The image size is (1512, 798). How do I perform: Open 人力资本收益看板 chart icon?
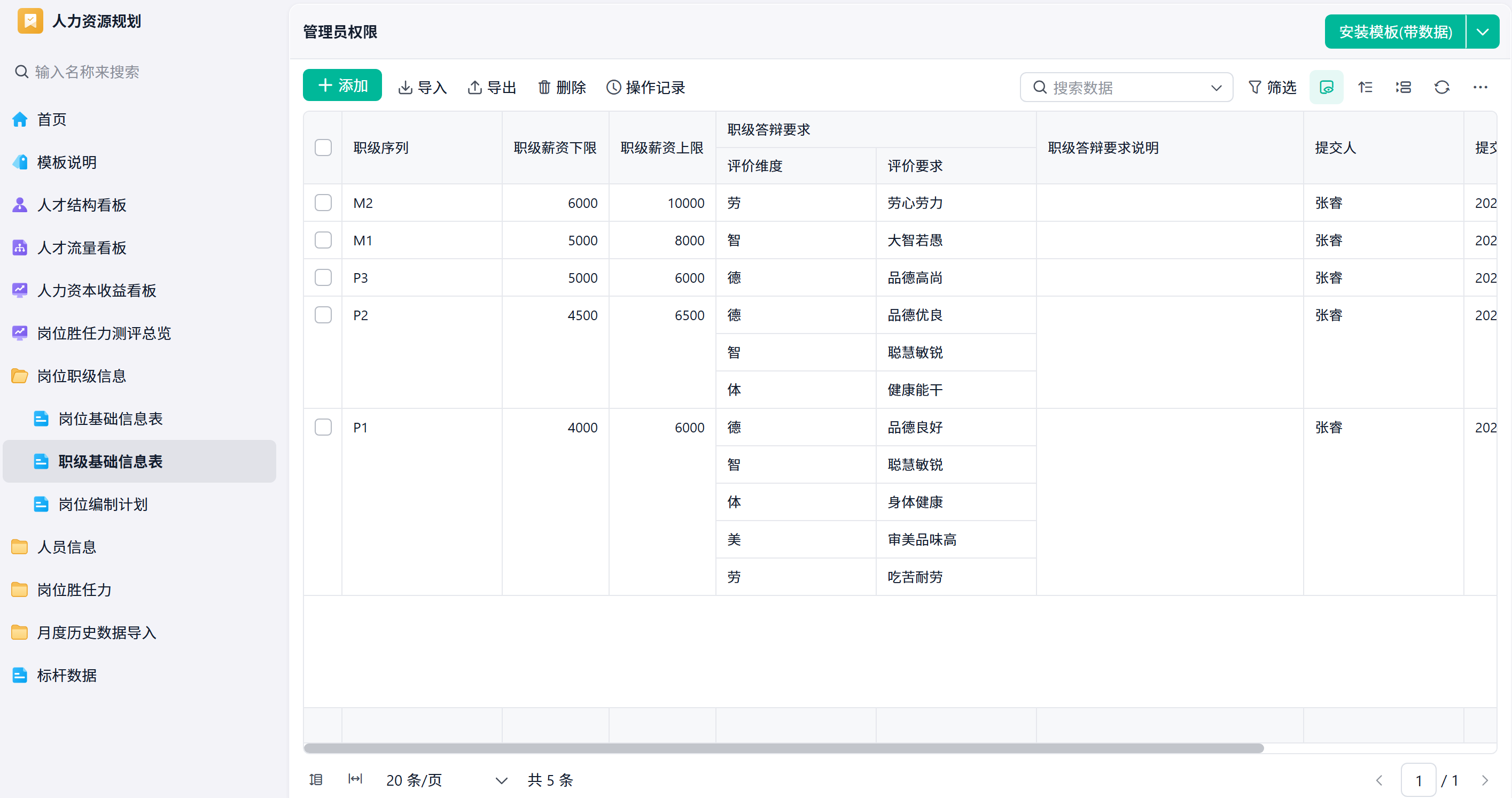pyautogui.click(x=20, y=290)
